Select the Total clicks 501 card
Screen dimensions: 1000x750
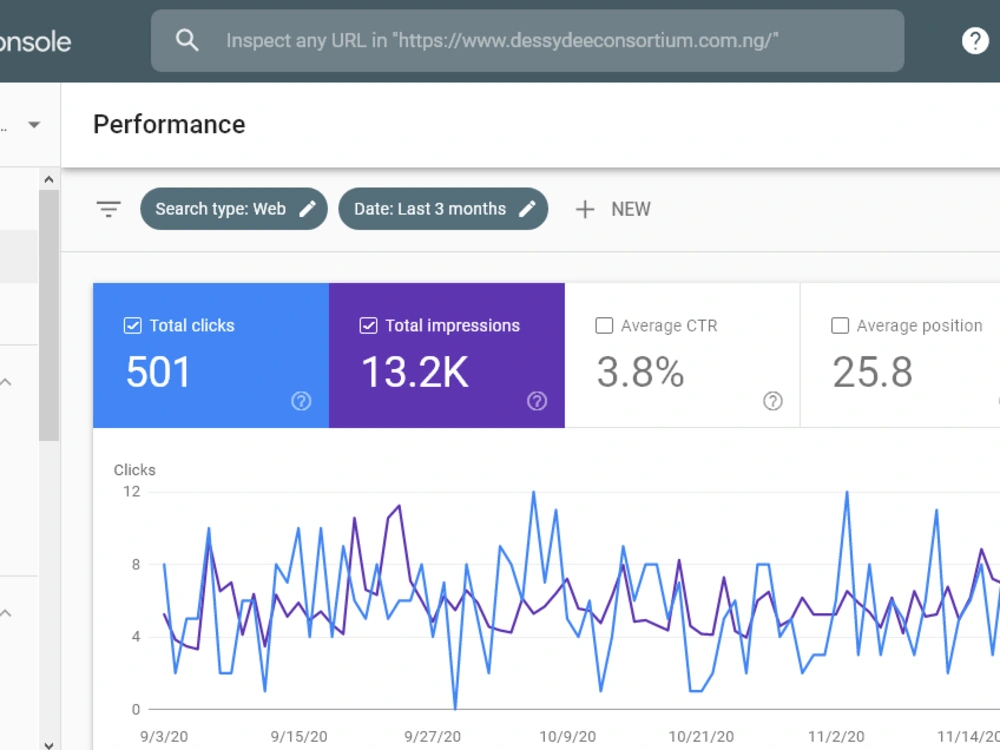click(x=211, y=355)
